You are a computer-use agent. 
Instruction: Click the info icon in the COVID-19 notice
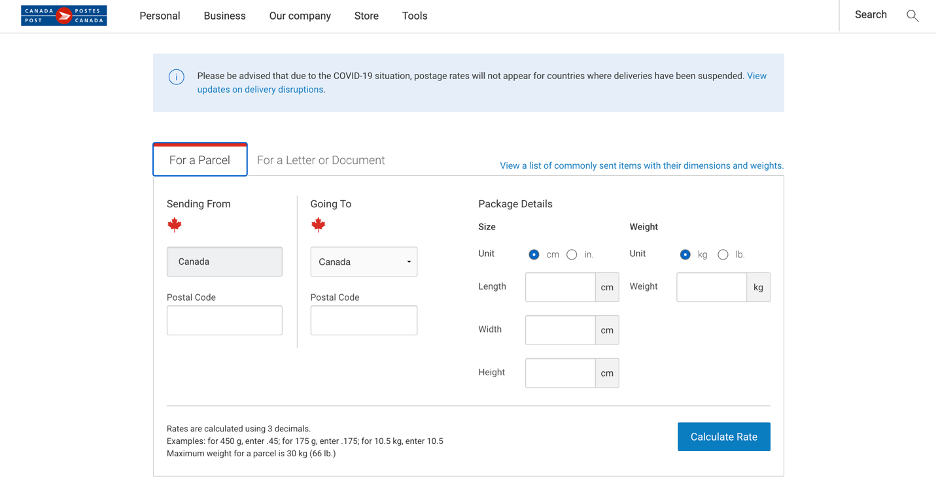pos(176,77)
